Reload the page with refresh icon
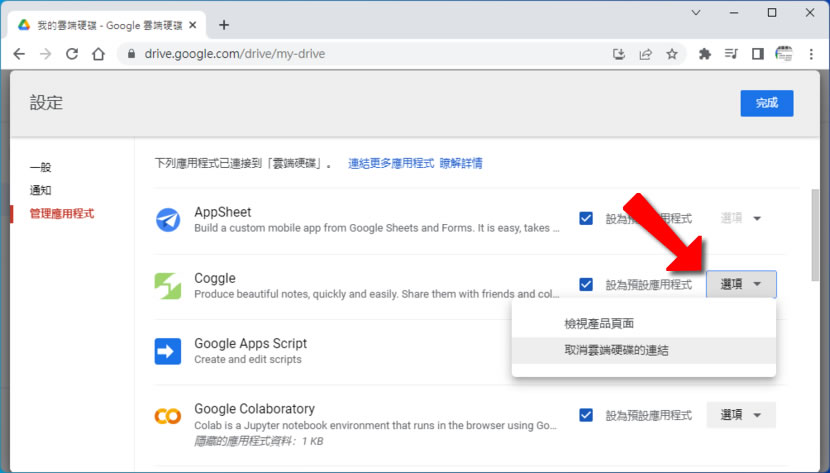Image resolution: width=830 pixels, height=473 pixels. 72,54
